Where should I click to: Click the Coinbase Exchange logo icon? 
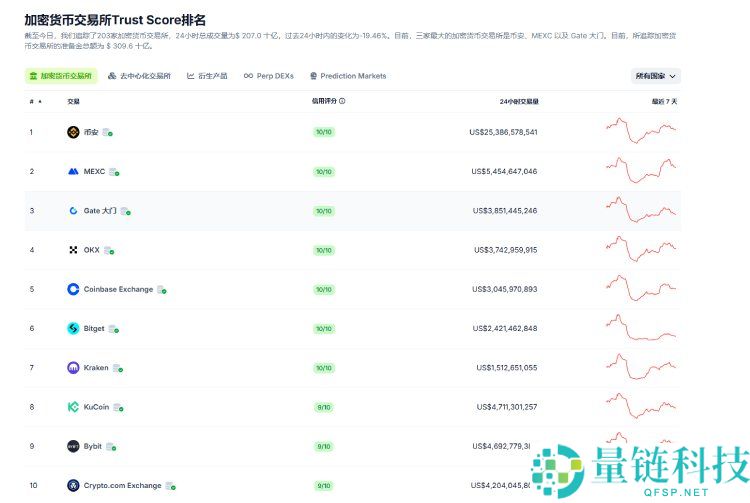click(73, 289)
